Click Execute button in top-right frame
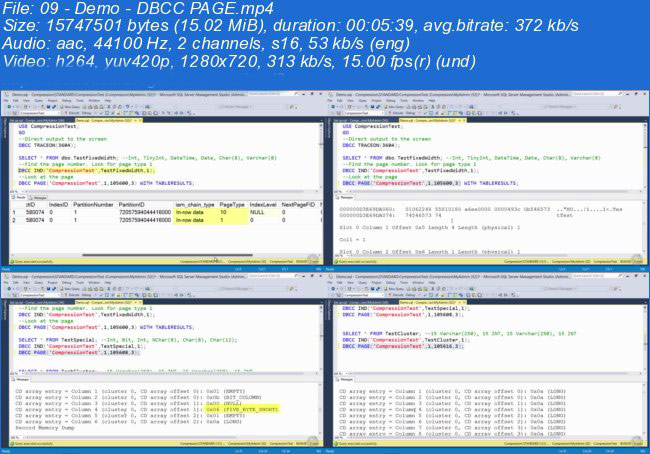This screenshot has height=454, width=650. pos(395,113)
